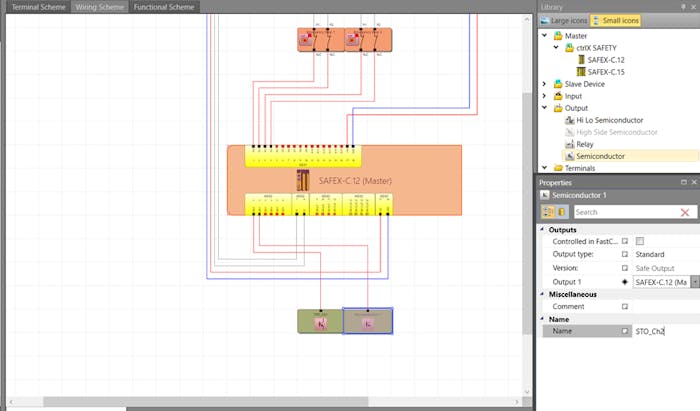This screenshot has width=700, height=411.
Task: Click the Terminals folder icon
Action: pyautogui.click(x=558, y=168)
